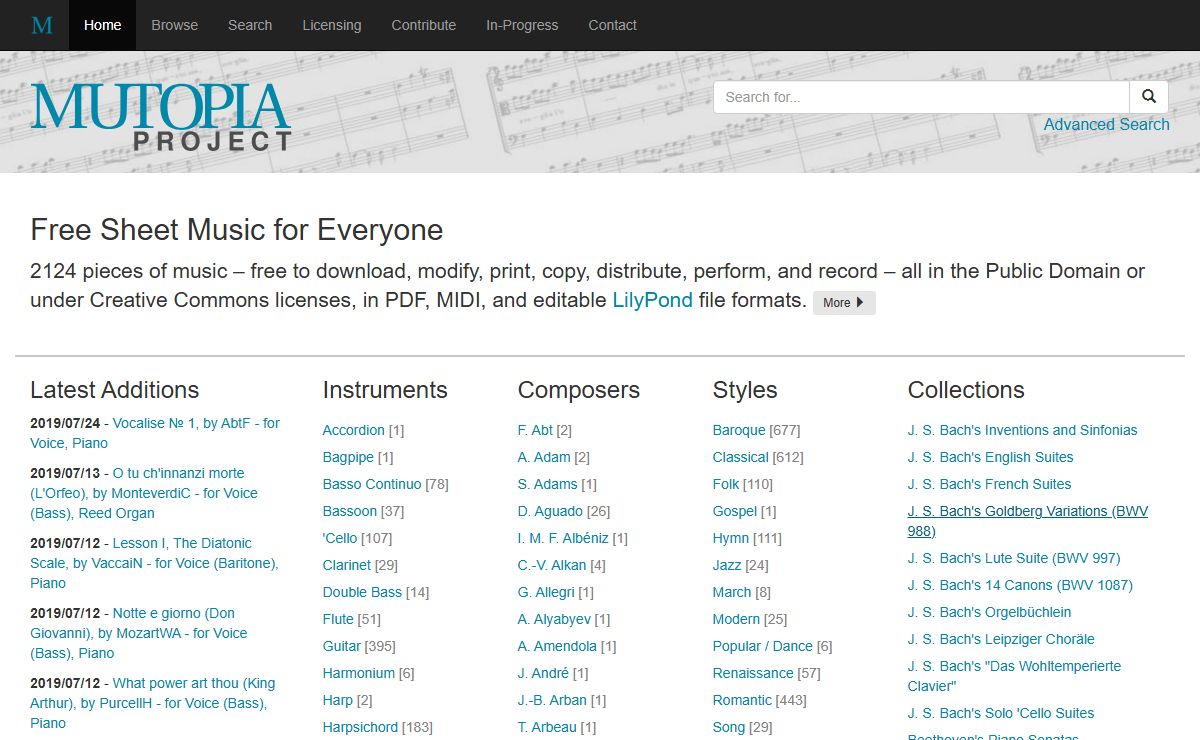Open Bach's French Suites collection
This screenshot has height=740, width=1200.
point(989,484)
